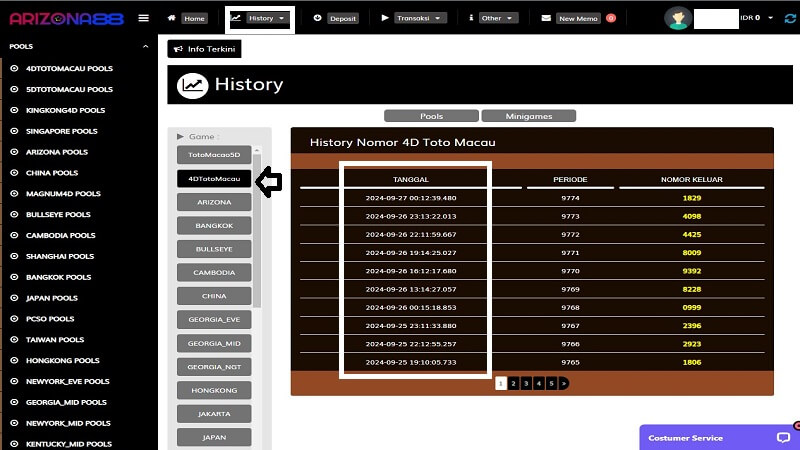Select the BANGKOK game button
The image size is (800, 450).
(214, 226)
